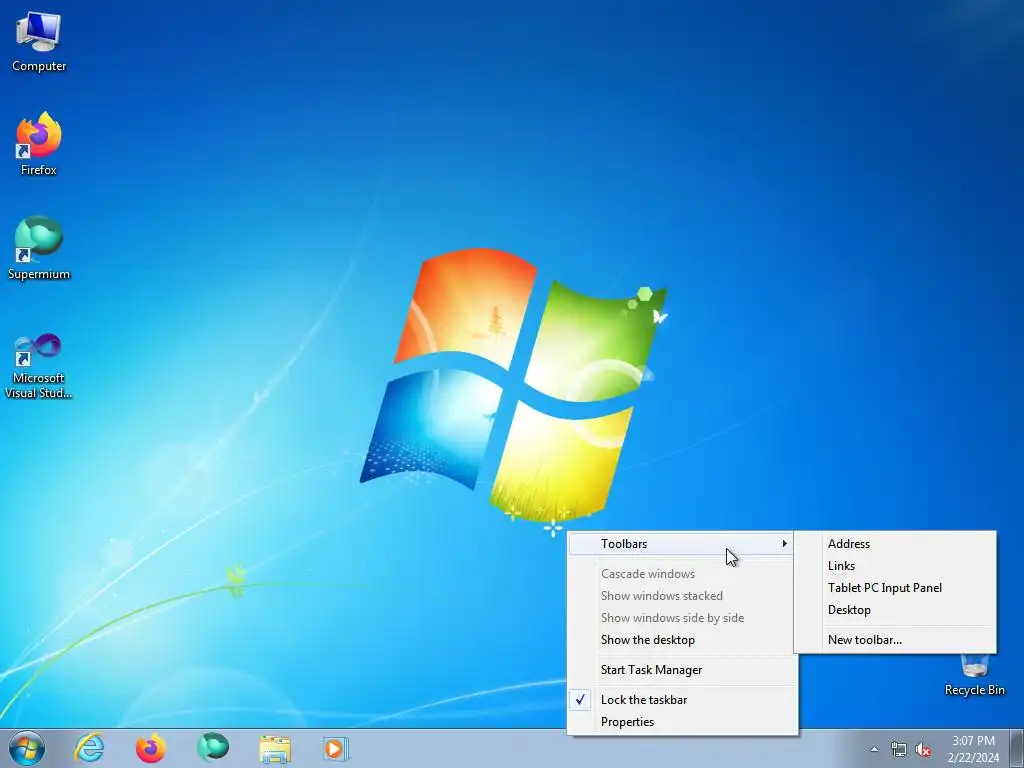Open Windows Media Player from the taskbar
The height and width of the screenshot is (768, 1024).
(x=336, y=748)
